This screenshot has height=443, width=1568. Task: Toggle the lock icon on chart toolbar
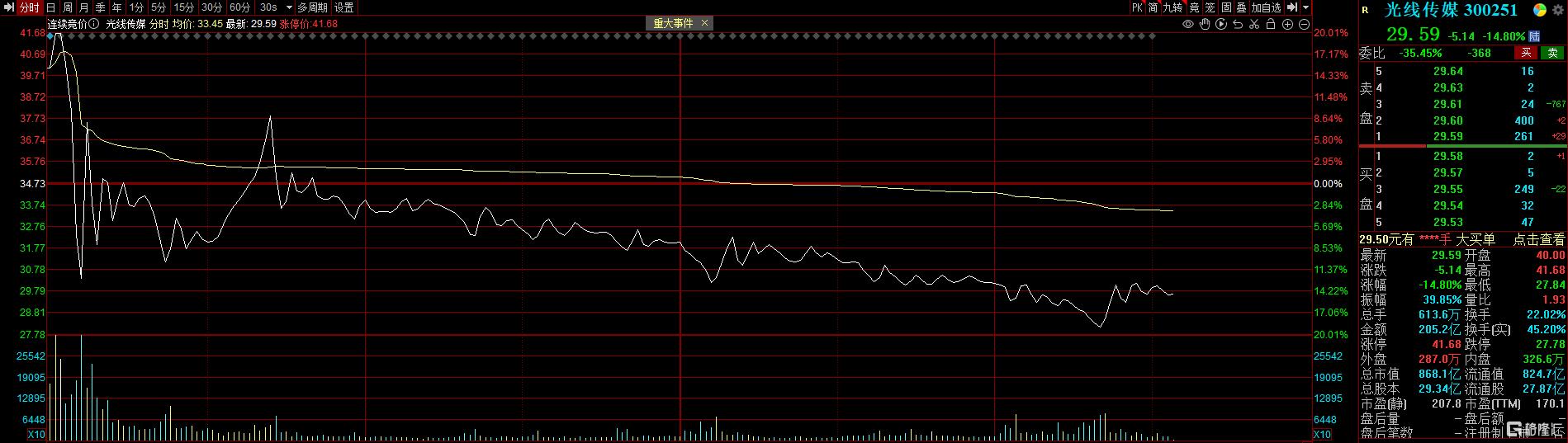(1271, 24)
